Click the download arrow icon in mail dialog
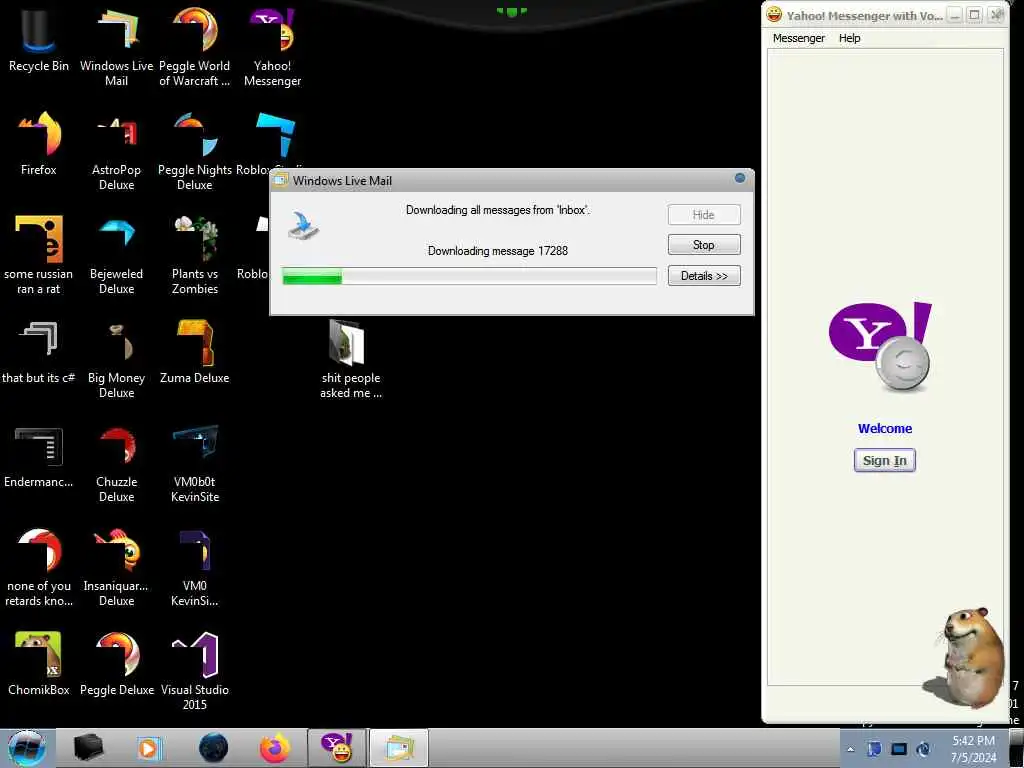 303,225
